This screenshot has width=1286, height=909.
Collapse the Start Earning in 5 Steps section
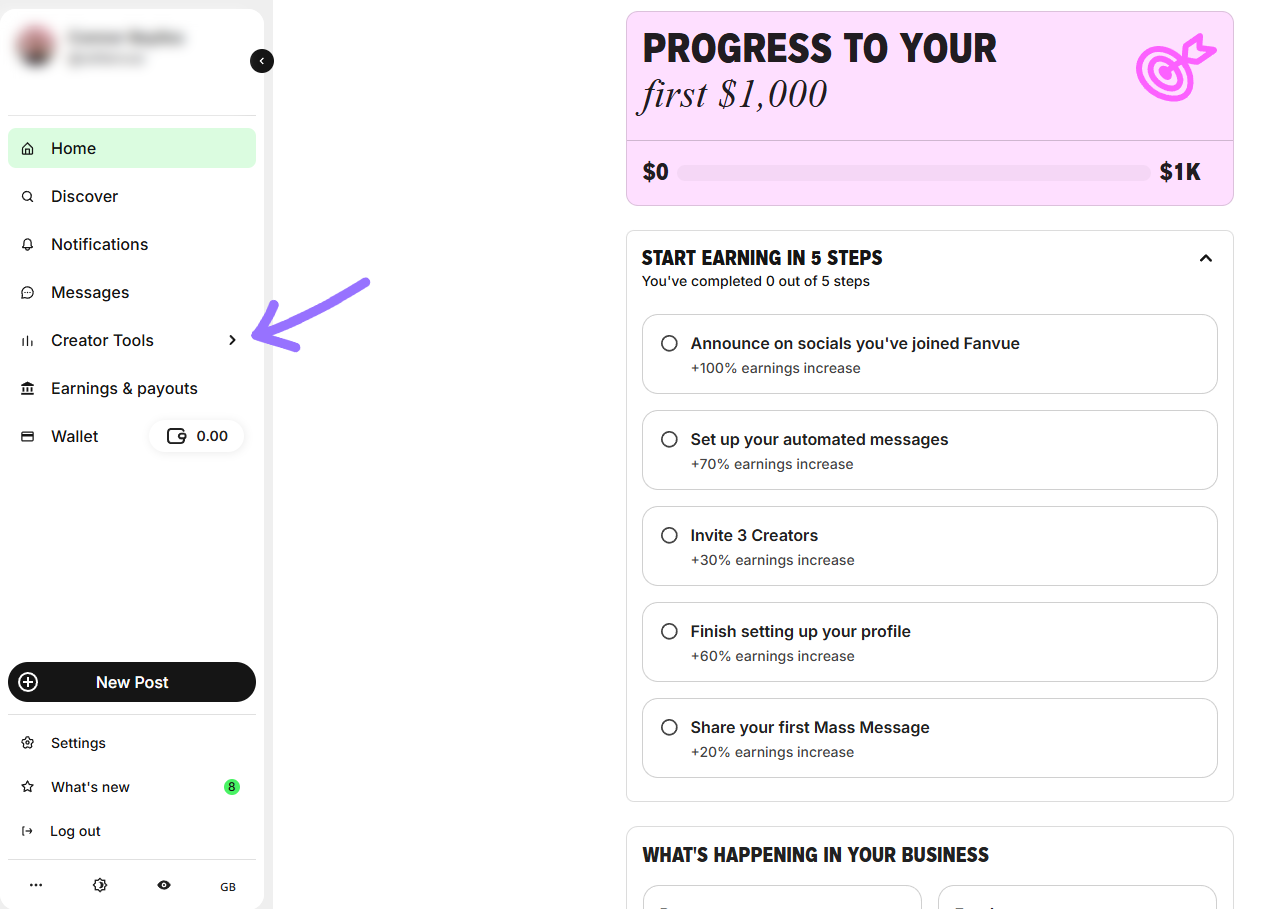click(1206, 258)
